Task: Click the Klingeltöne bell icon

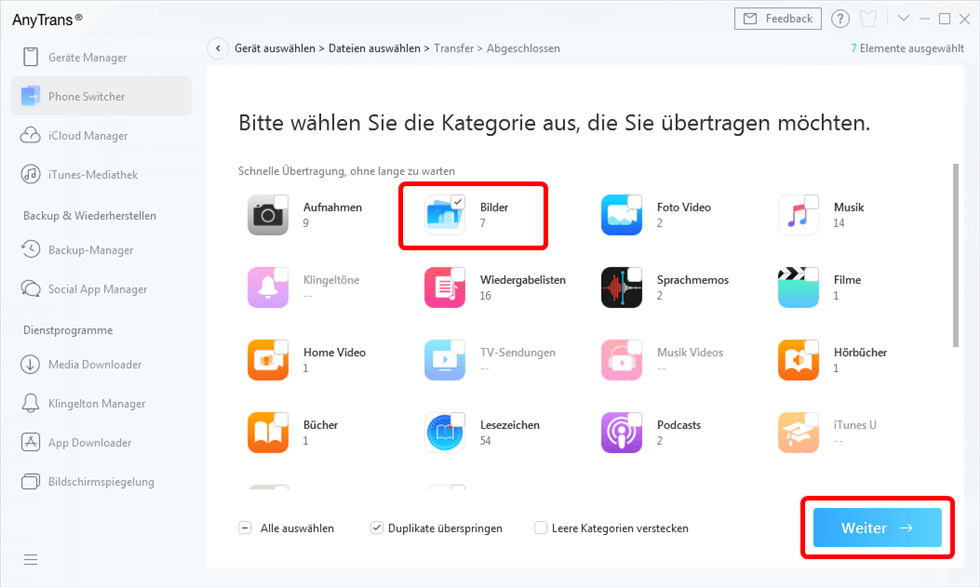Action: click(268, 288)
